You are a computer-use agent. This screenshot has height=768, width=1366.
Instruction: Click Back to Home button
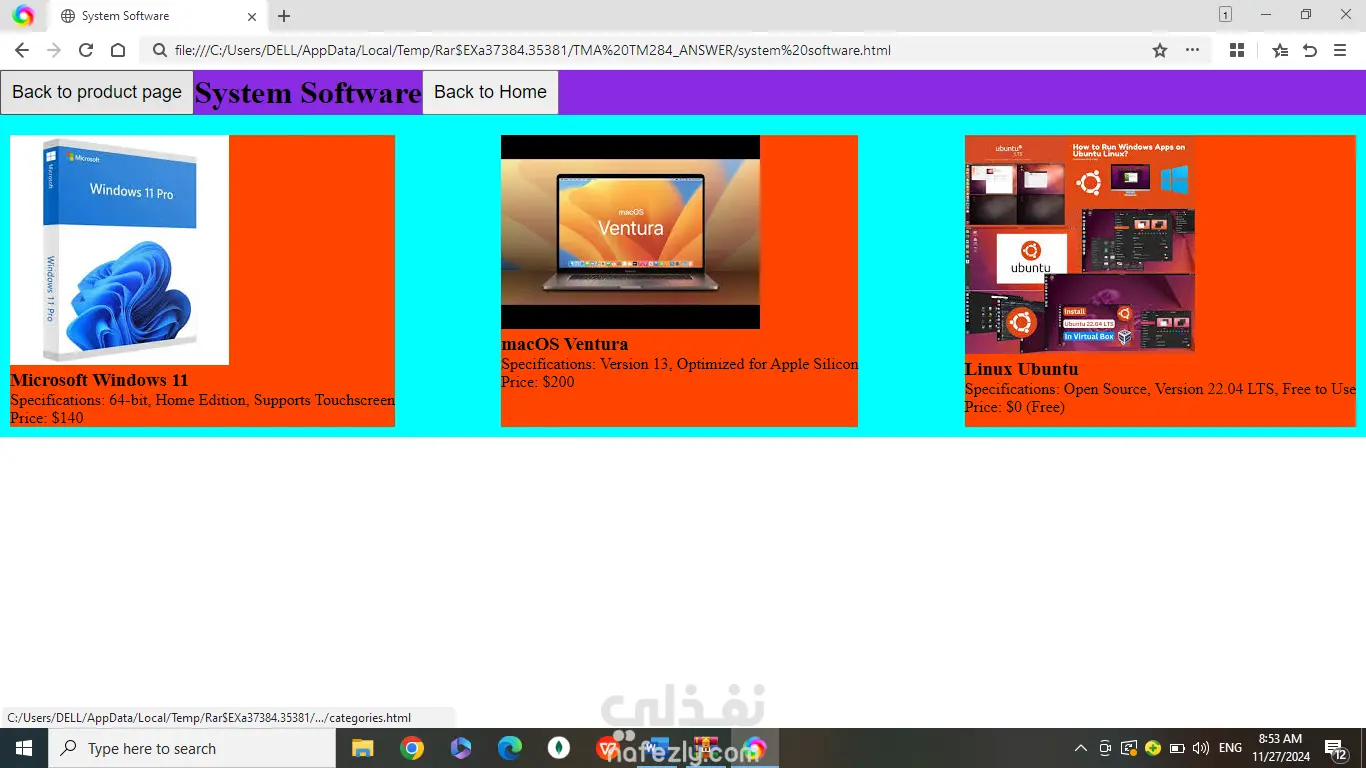[490, 92]
